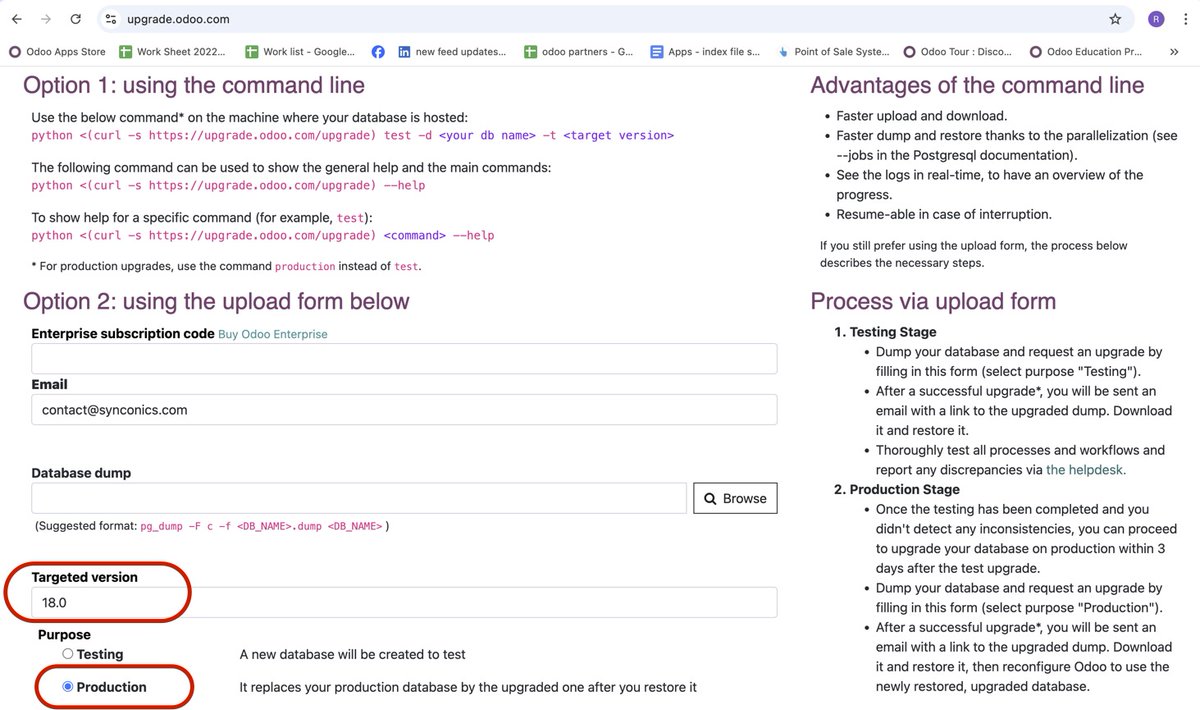
Task: Click the pg_dump suggested format text
Action: [x=260, y=526]
